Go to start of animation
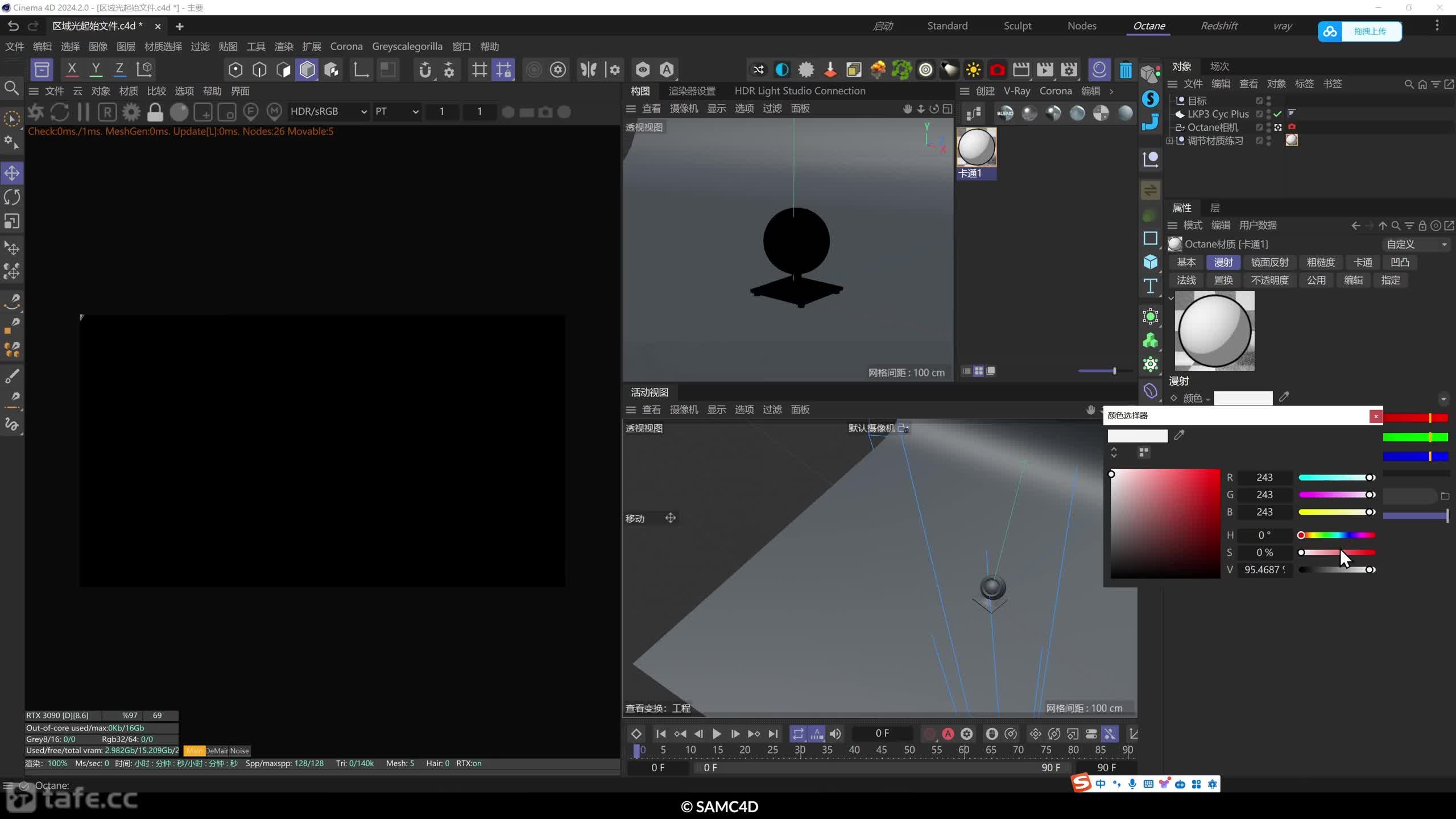The width and height of the screenshot is (1456, 819). click(x=660, y=734)
